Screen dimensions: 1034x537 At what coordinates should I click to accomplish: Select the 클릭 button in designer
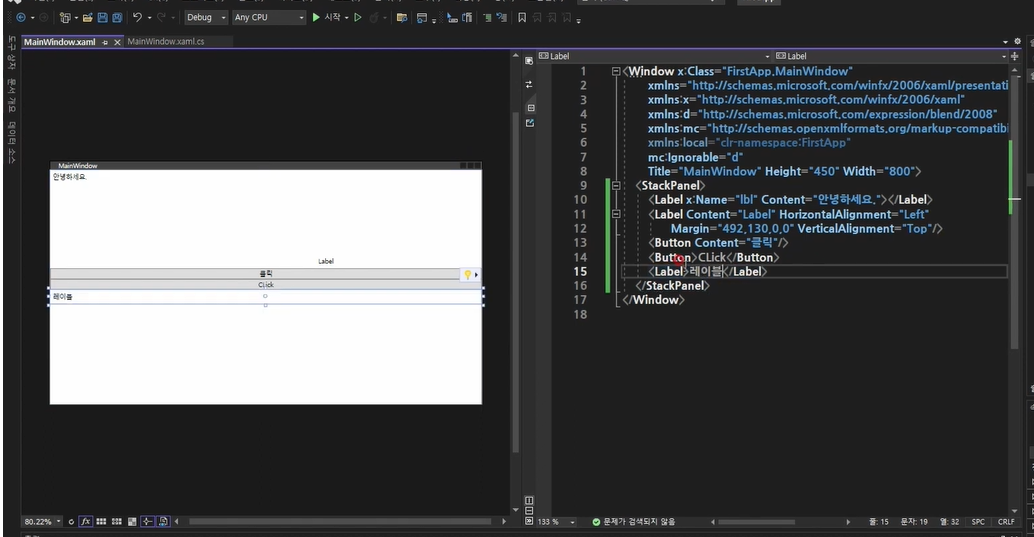pyautogui.click(x=266, y=274)
